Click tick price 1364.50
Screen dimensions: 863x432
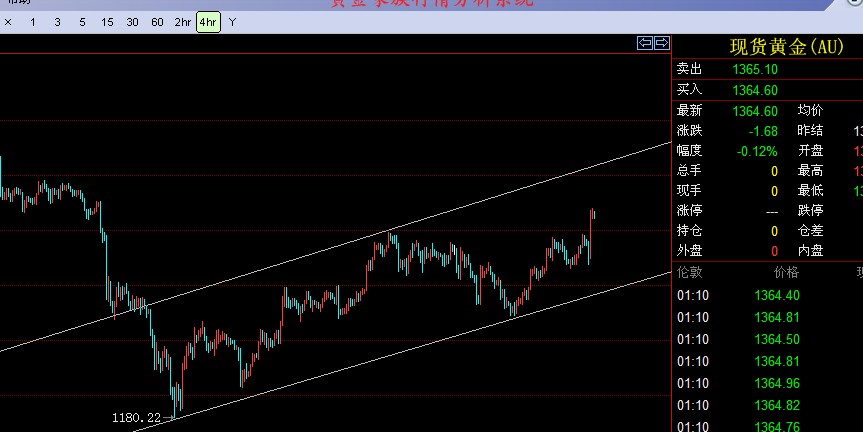point(777,340)
